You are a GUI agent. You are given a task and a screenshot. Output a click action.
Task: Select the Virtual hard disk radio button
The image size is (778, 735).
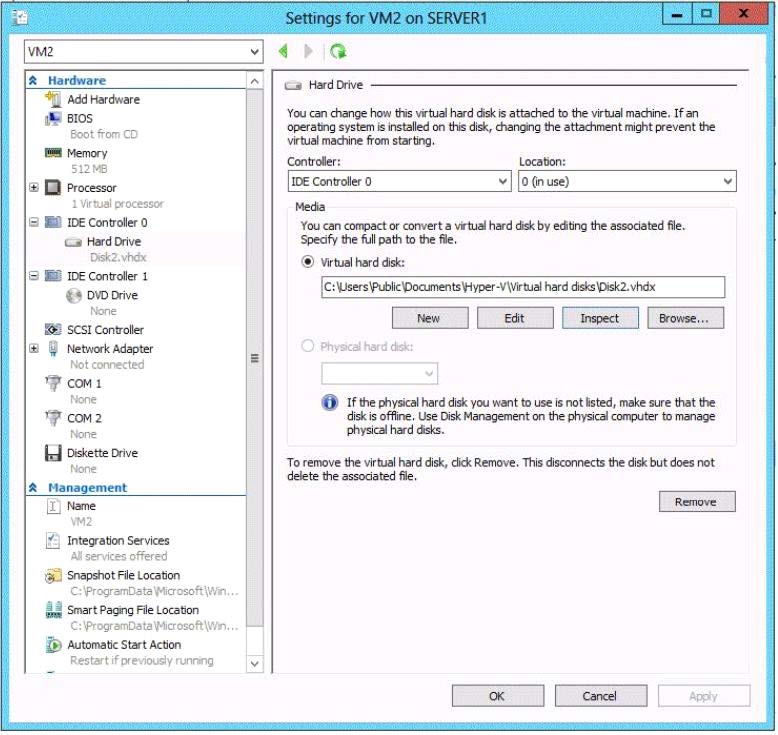pyautogui.click(x=308, y=262)
